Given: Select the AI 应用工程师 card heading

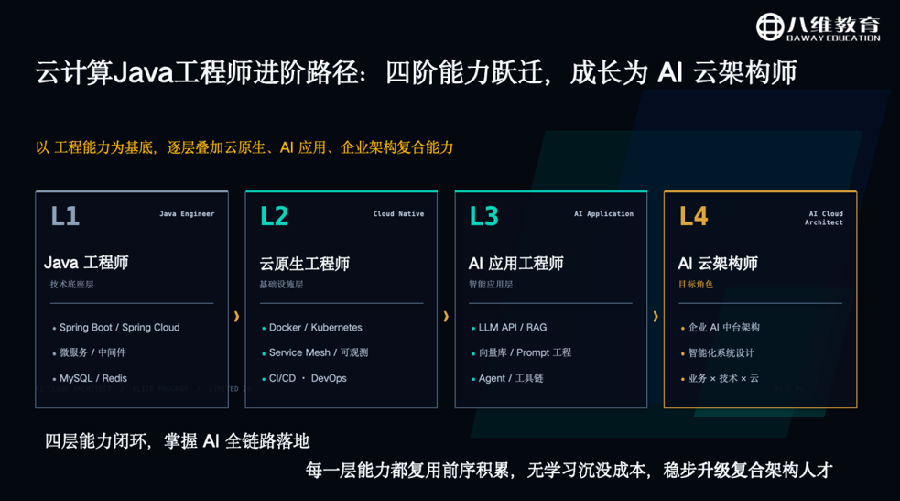Looking at the screenshot, I should 516,263.
